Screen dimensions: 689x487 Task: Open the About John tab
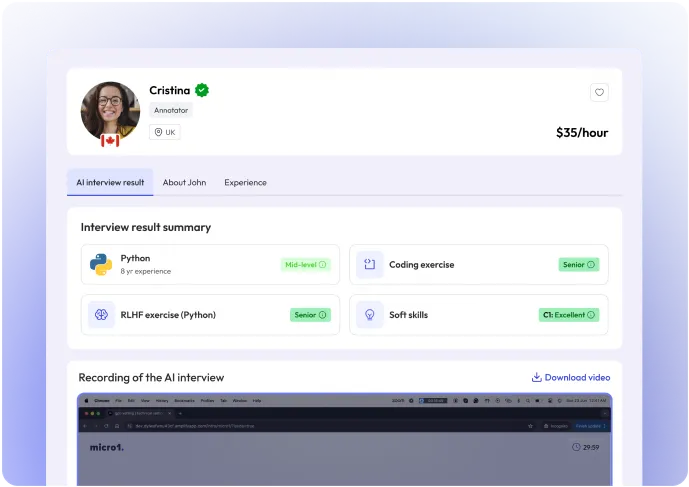click(x=185, y=182)
